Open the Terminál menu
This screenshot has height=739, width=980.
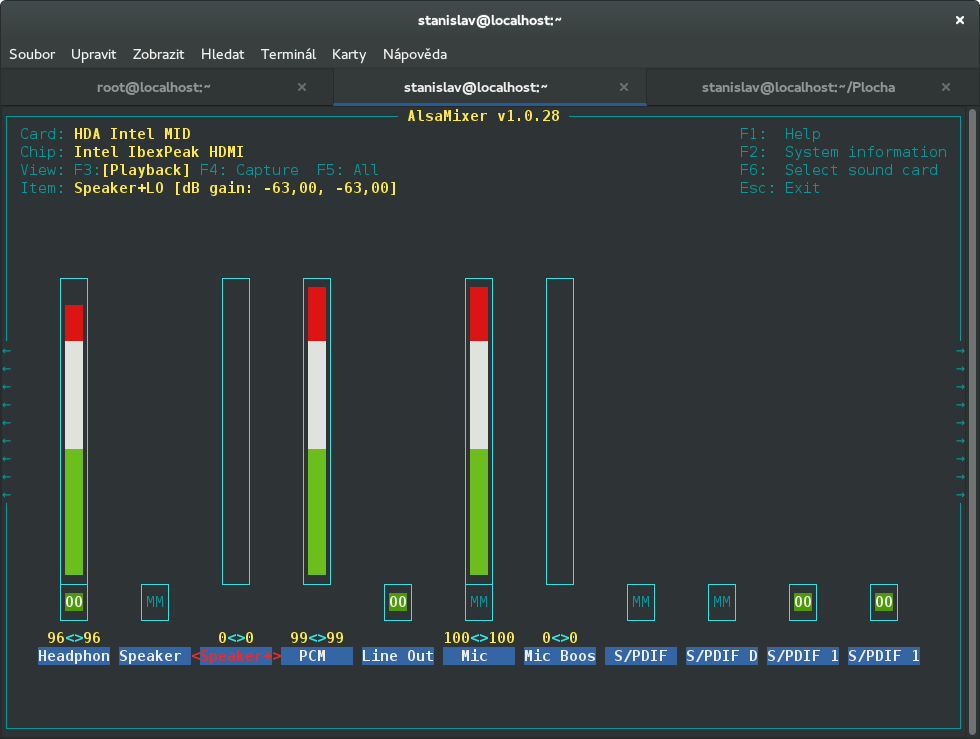(288, 54)
